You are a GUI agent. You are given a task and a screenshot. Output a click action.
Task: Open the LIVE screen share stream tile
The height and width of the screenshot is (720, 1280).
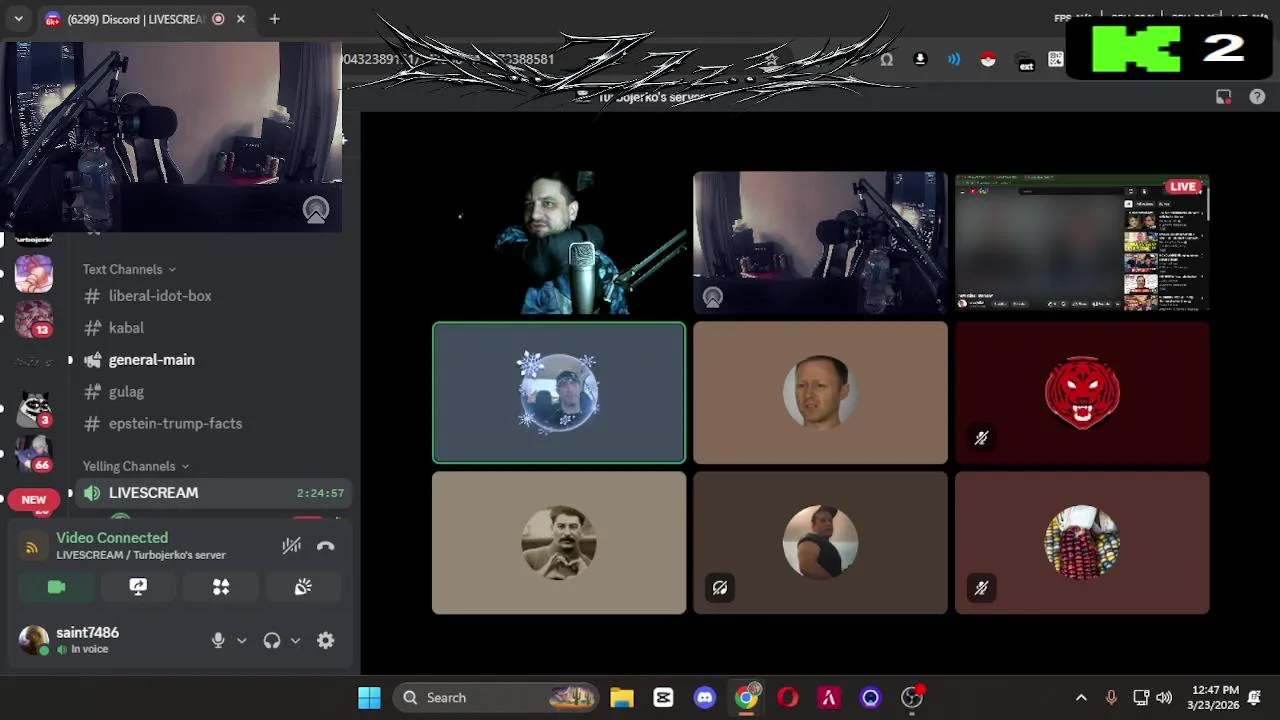click(x=1082, y=244)
